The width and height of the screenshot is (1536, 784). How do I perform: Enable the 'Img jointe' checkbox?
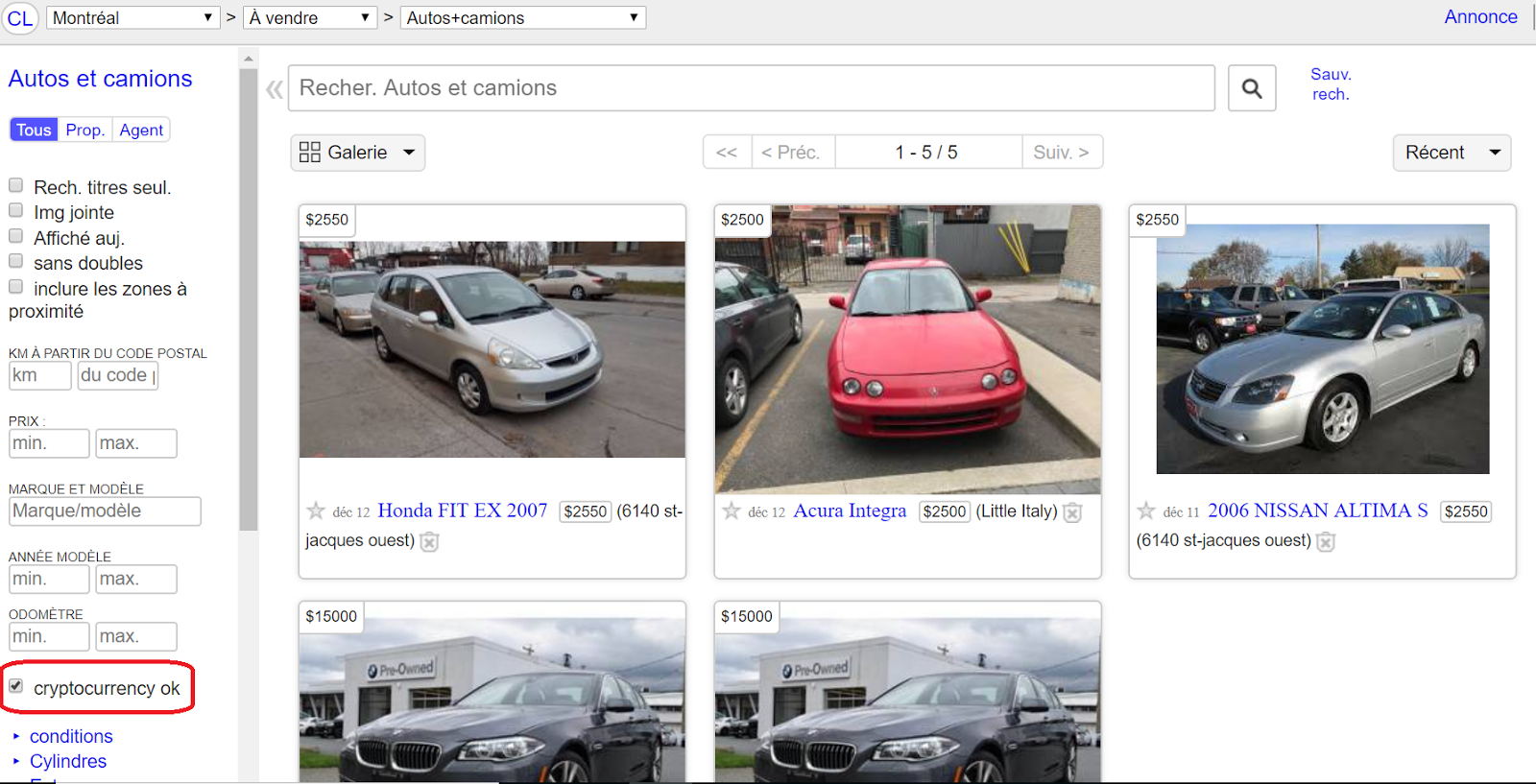[15, 210]
